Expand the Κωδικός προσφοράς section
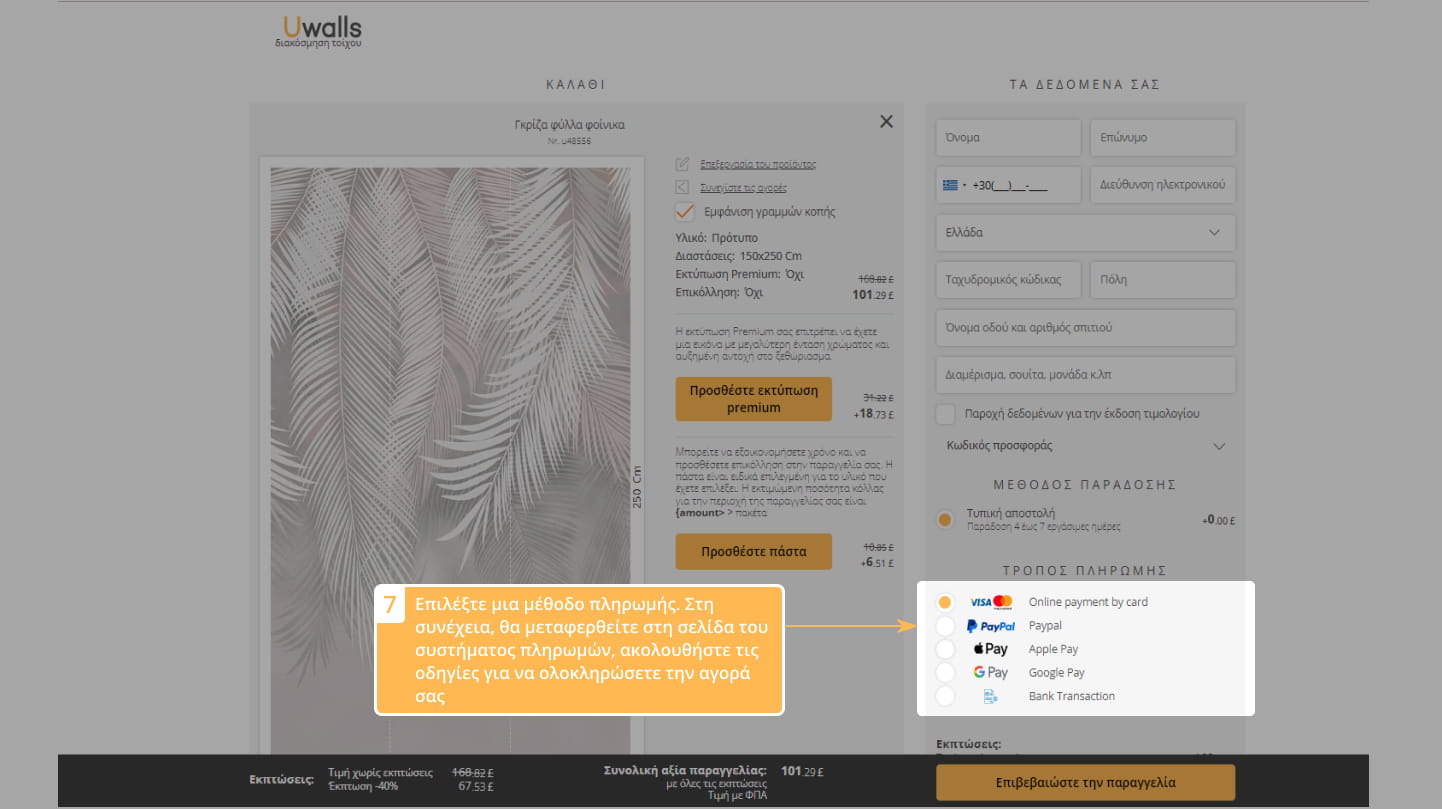Screen dimensions: 1442x809 [x=1218, y=446]
